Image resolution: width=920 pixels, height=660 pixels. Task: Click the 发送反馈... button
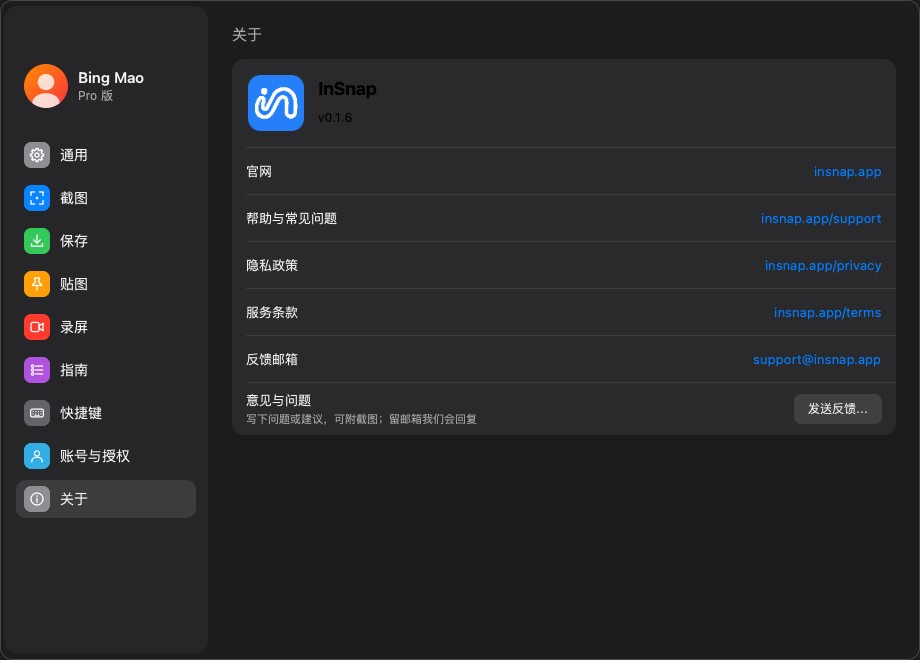tap(837, 409)
